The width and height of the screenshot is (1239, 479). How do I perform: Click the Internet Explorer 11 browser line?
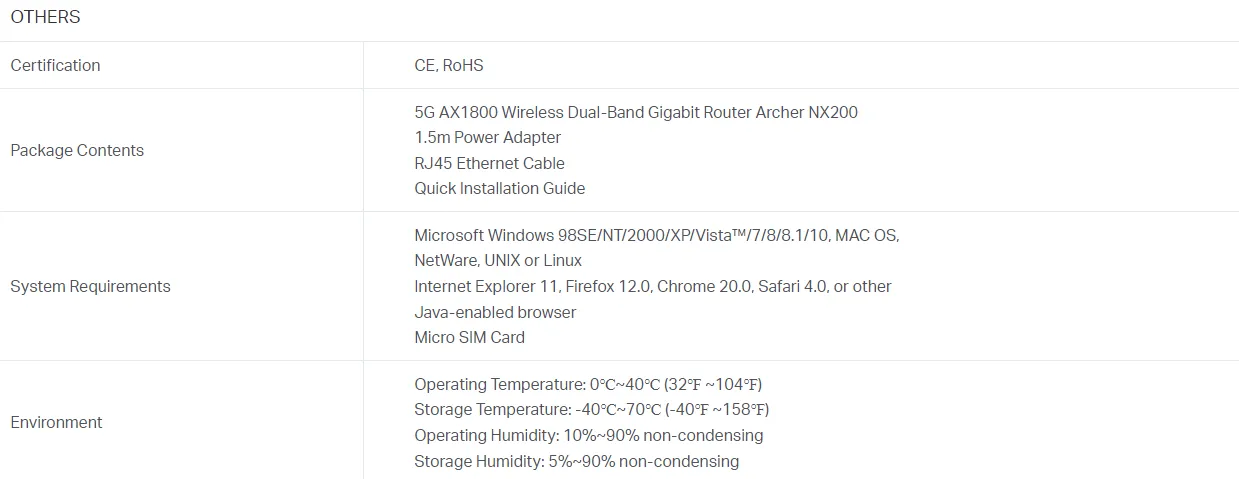point(653,286)
